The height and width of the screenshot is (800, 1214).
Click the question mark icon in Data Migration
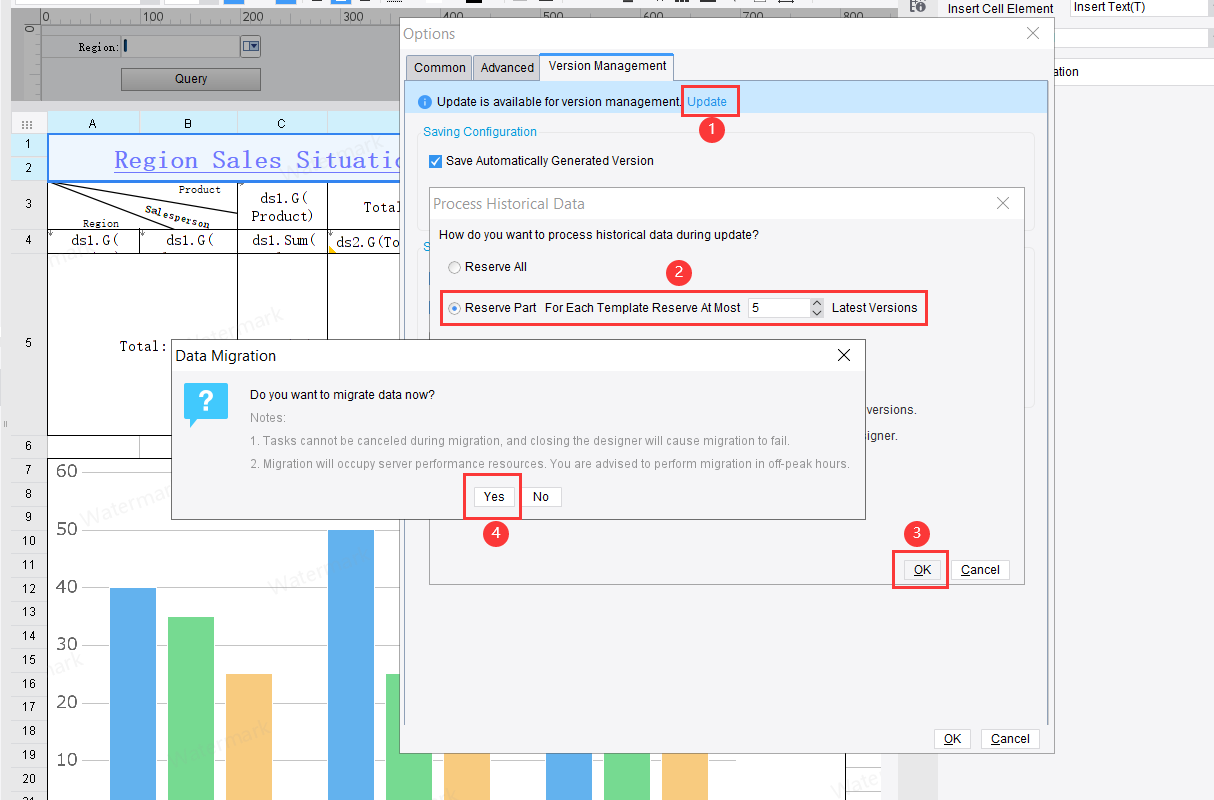click(x=207, y=404)
